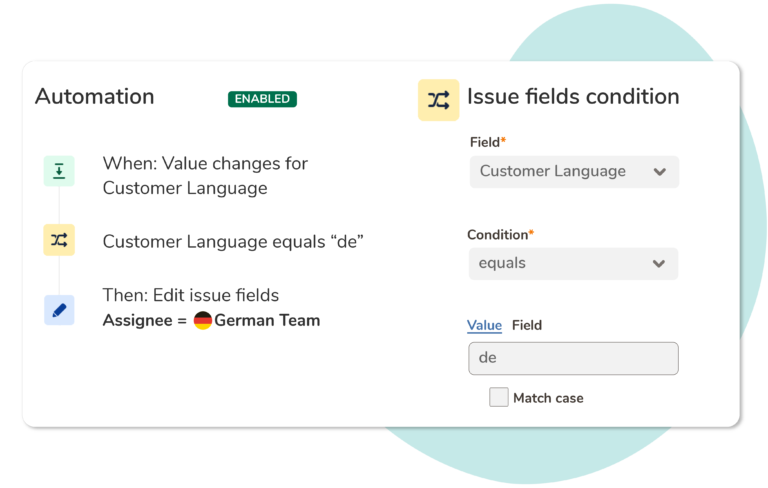The image size is (768, 488).
Task: Click the chevron arrow in the equals dropdown
Action: coord(658,264)
